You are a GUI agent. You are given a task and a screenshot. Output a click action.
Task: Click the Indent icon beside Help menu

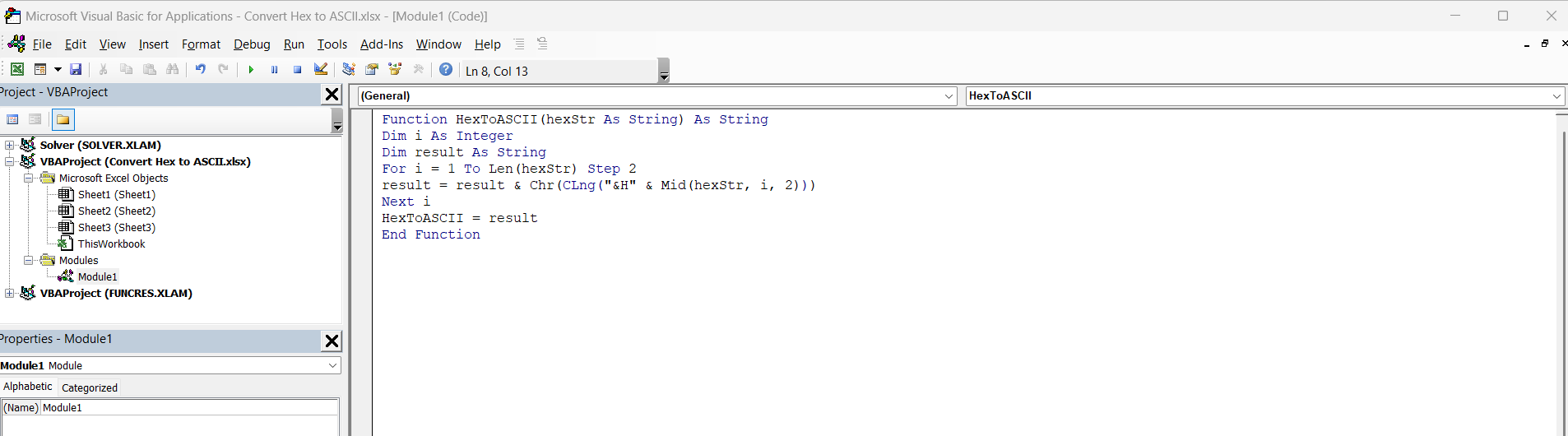coord(519,44)
